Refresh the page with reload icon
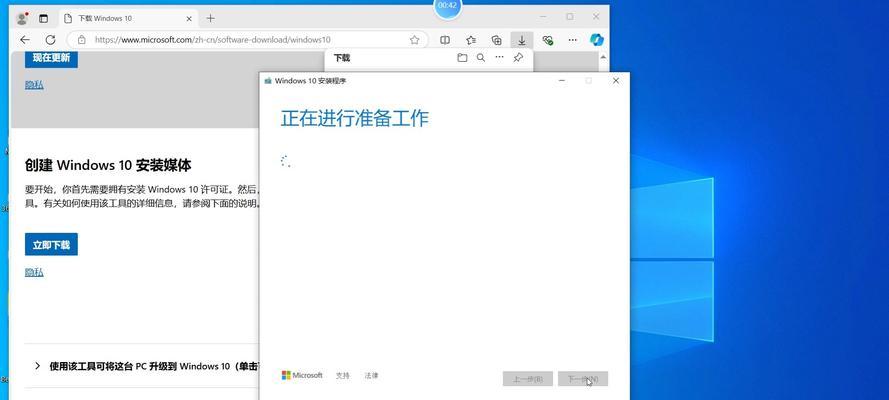The width and height of the screenshot is (889, 400). click(50, 40)
